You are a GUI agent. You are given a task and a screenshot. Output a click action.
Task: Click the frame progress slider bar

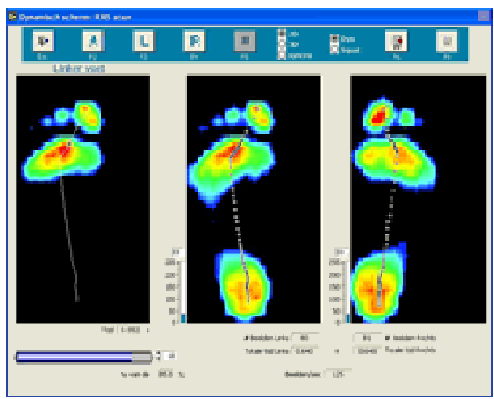pyautogui.click(x=84, y=357)
